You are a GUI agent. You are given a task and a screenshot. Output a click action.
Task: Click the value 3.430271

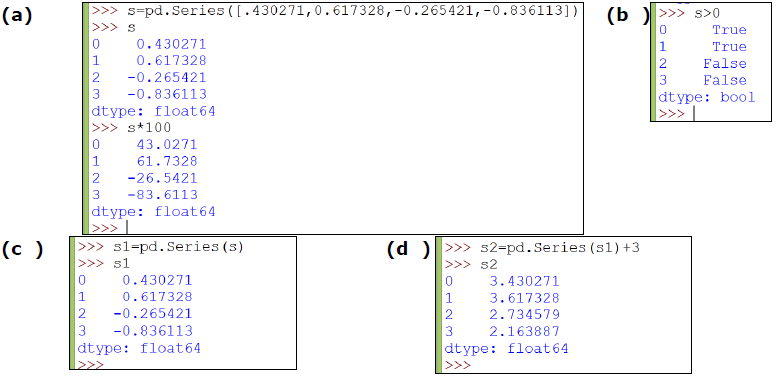[524, 282]
